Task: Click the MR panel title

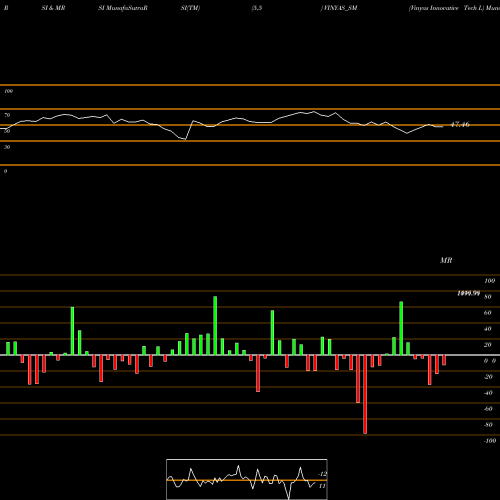Action: click(x=446, y=260)
